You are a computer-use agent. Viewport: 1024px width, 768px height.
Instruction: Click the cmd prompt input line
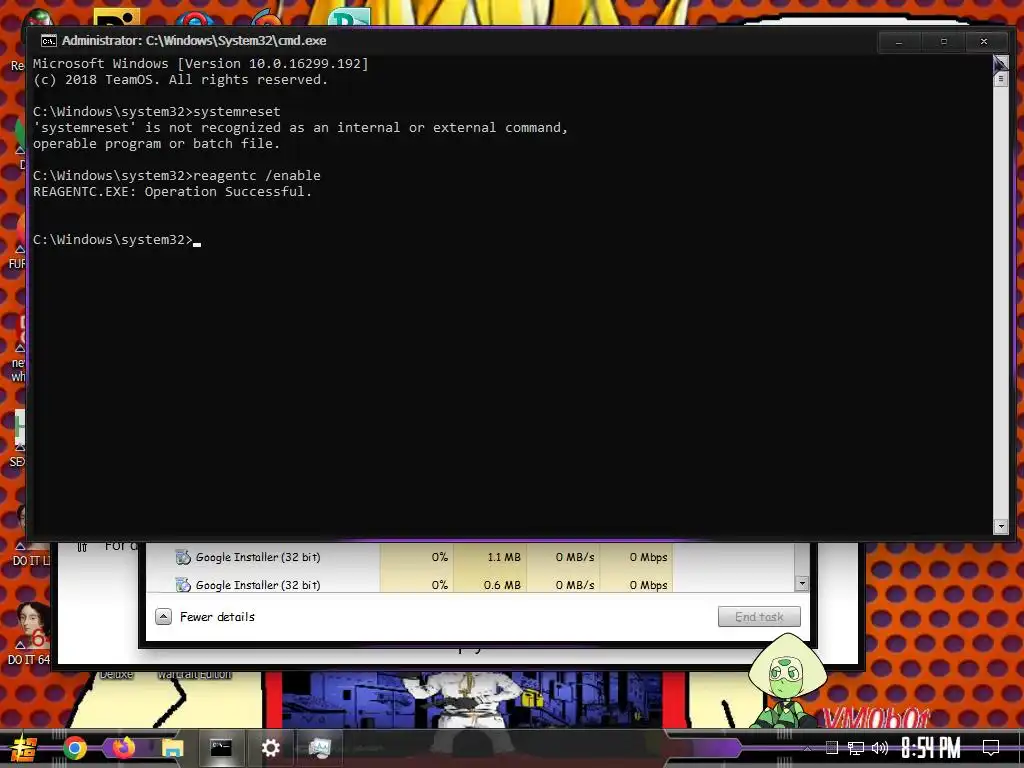[x=117, y=240]
